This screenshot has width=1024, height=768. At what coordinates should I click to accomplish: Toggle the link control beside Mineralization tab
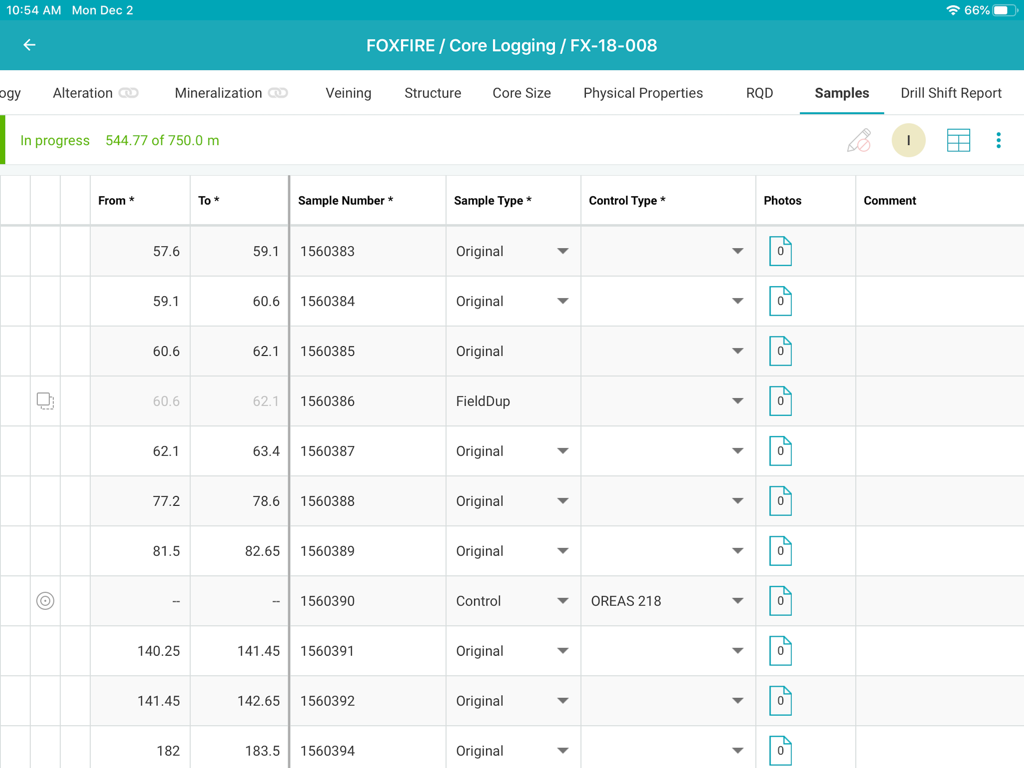(279, 92)
